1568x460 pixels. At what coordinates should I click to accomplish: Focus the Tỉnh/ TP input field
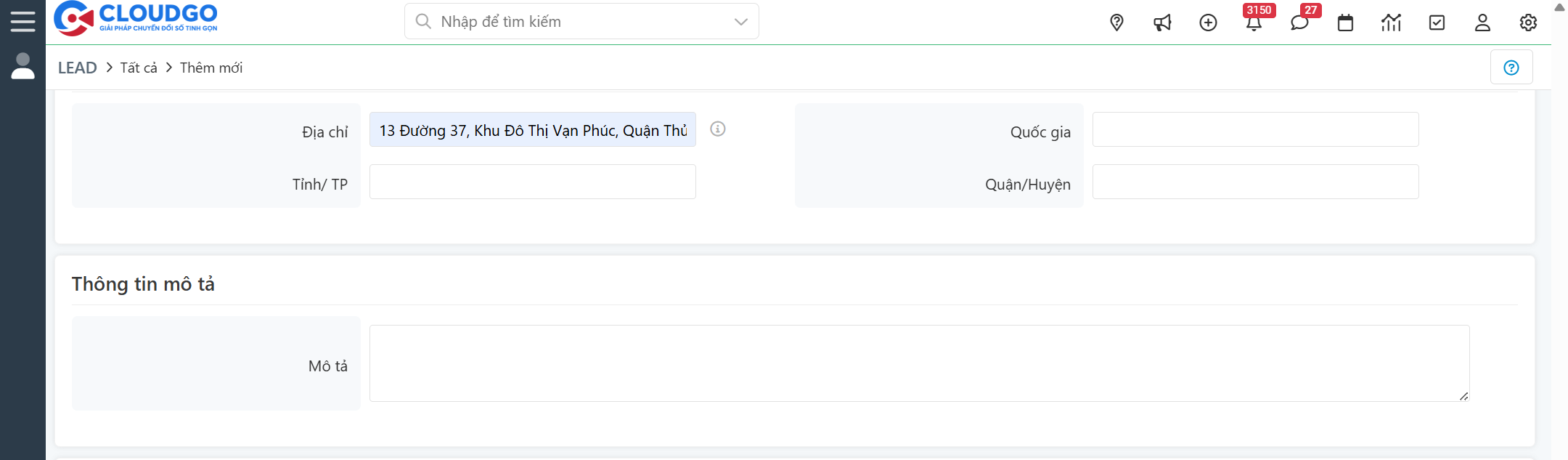coord(532,182)
